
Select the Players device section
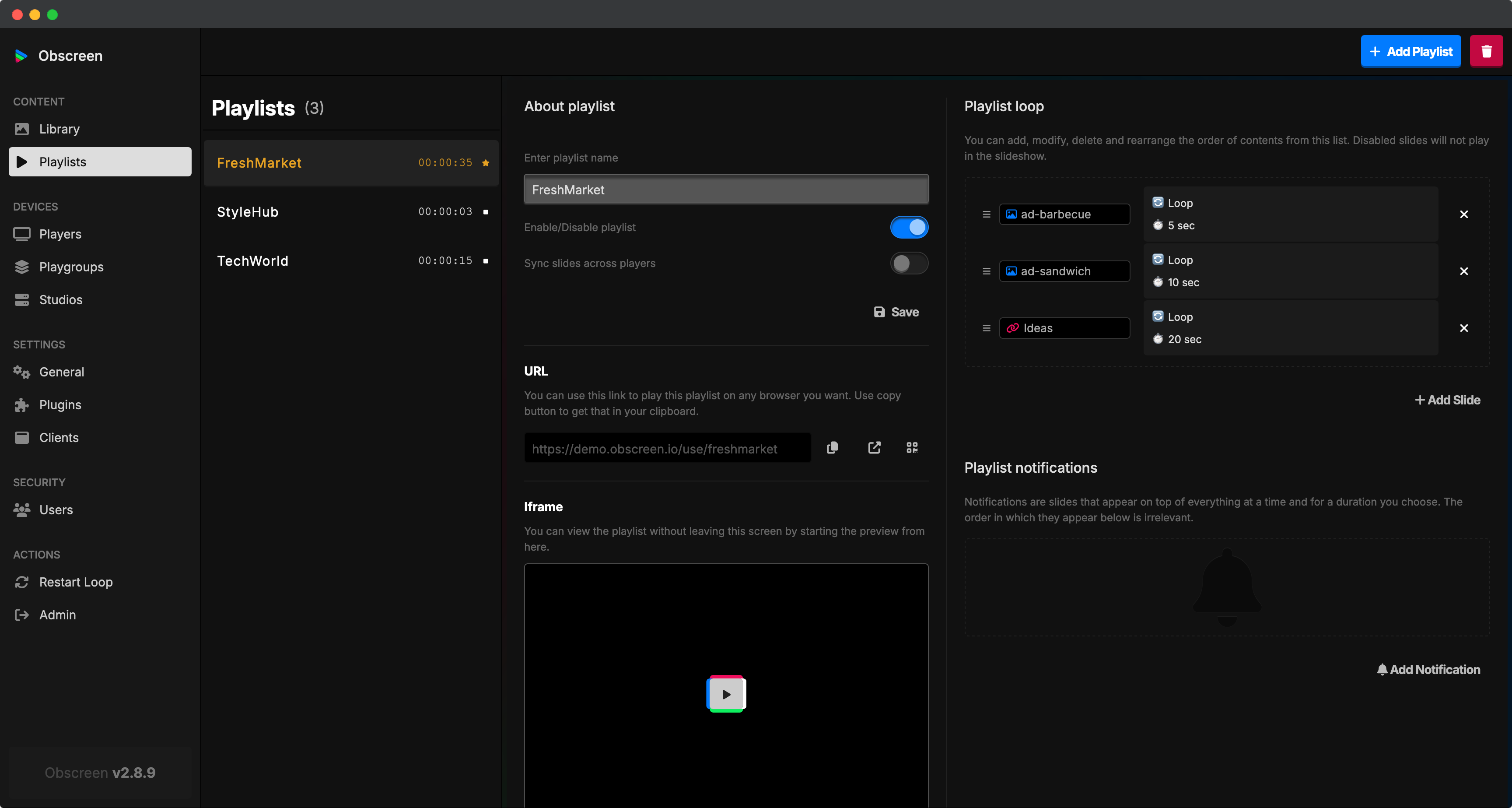60,234
